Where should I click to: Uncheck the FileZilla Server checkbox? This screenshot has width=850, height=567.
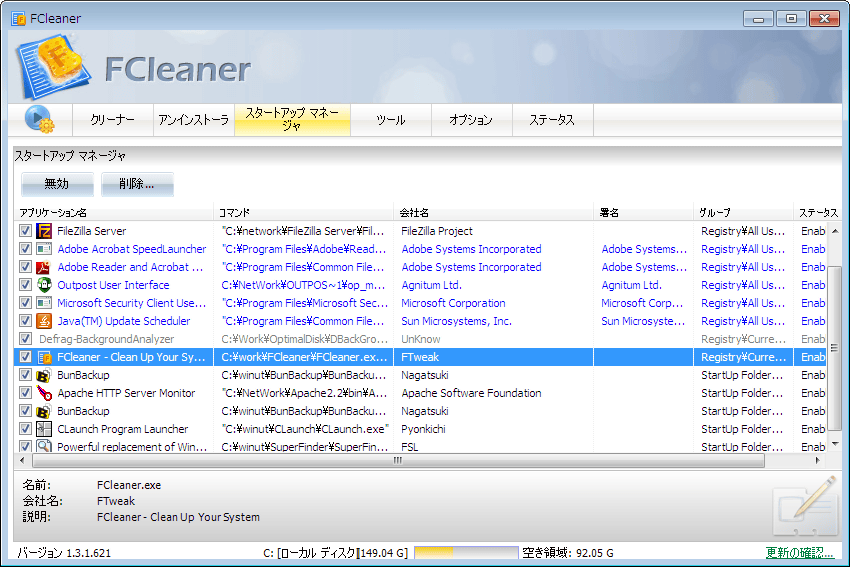tap(25, 231)
